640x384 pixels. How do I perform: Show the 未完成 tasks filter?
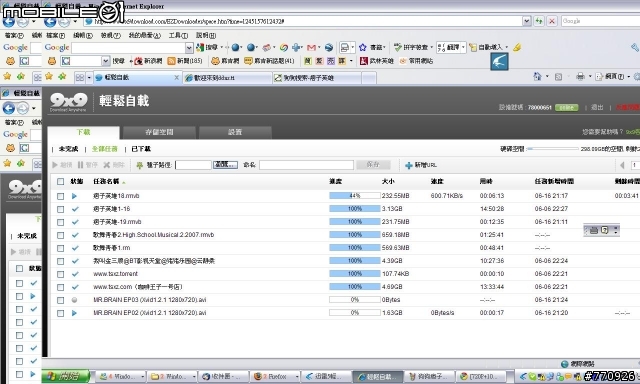pos(68,149)
